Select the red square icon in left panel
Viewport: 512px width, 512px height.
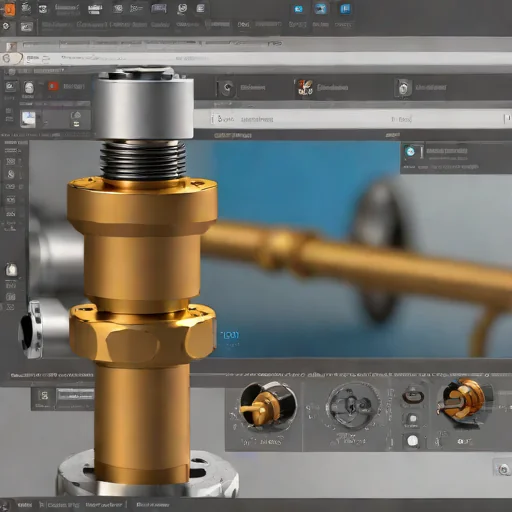(53, 86)
